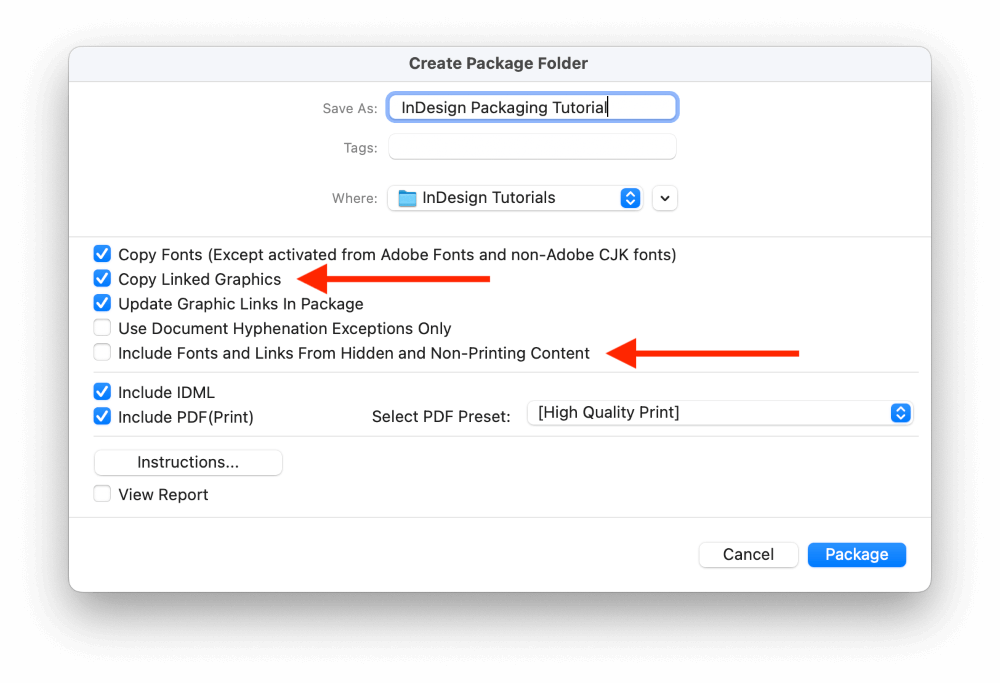Click the blue Package button
The width and height of the screenshot is (1000, 683).
point(857,555)
